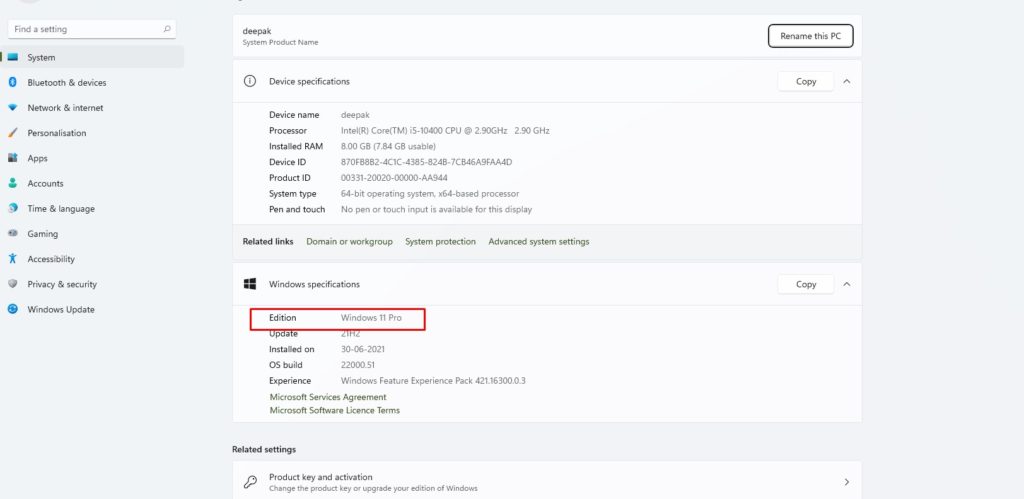Open Windows Update settings
Image resolution: width=1024 pixels, height=499 pixels.
coord(92,309)
